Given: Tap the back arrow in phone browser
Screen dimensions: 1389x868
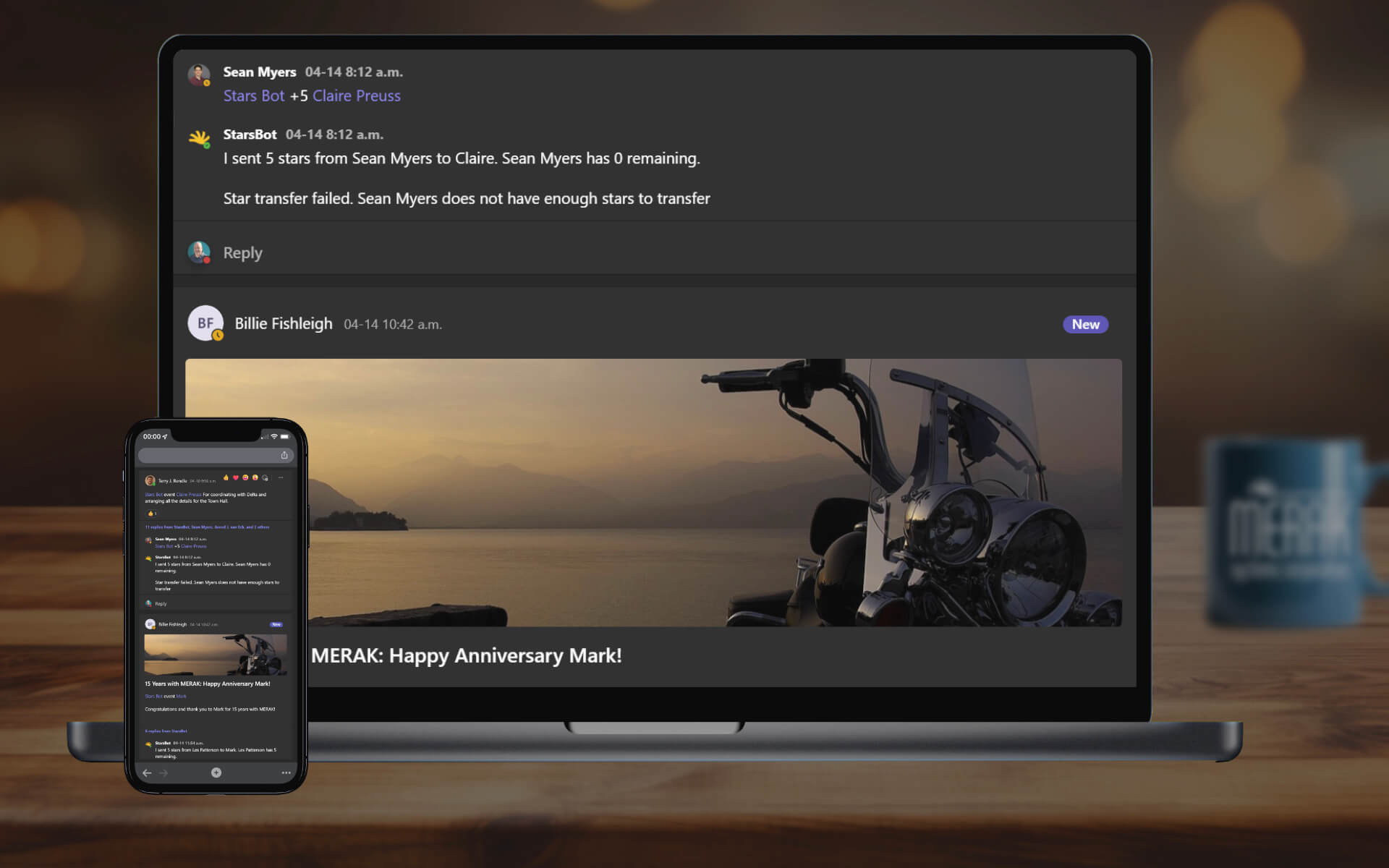Looking at the screenshot, I should [x=147, y=773].
